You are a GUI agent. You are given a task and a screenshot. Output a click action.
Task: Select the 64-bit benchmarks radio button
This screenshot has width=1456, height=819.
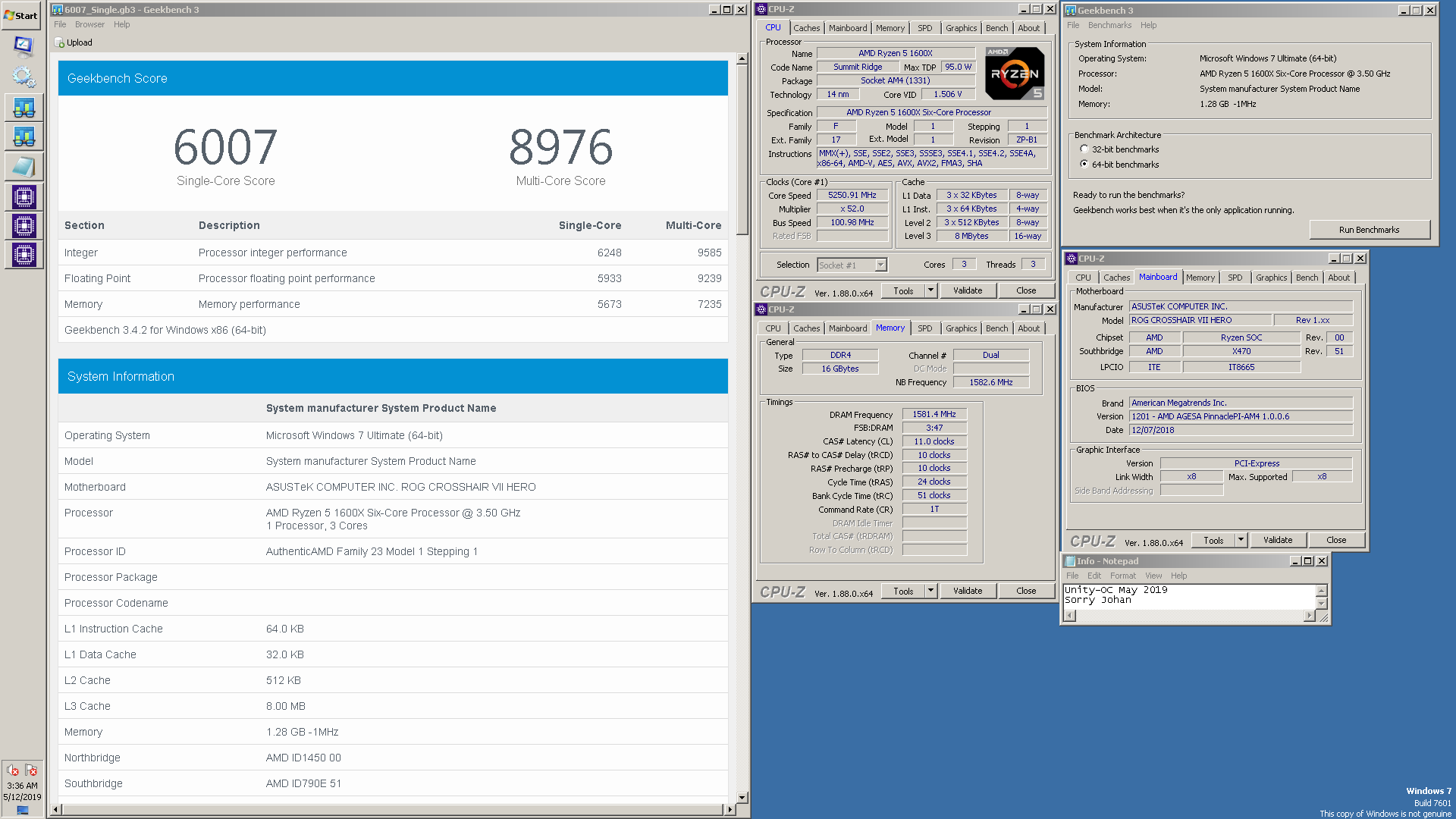pos(1084,164)
